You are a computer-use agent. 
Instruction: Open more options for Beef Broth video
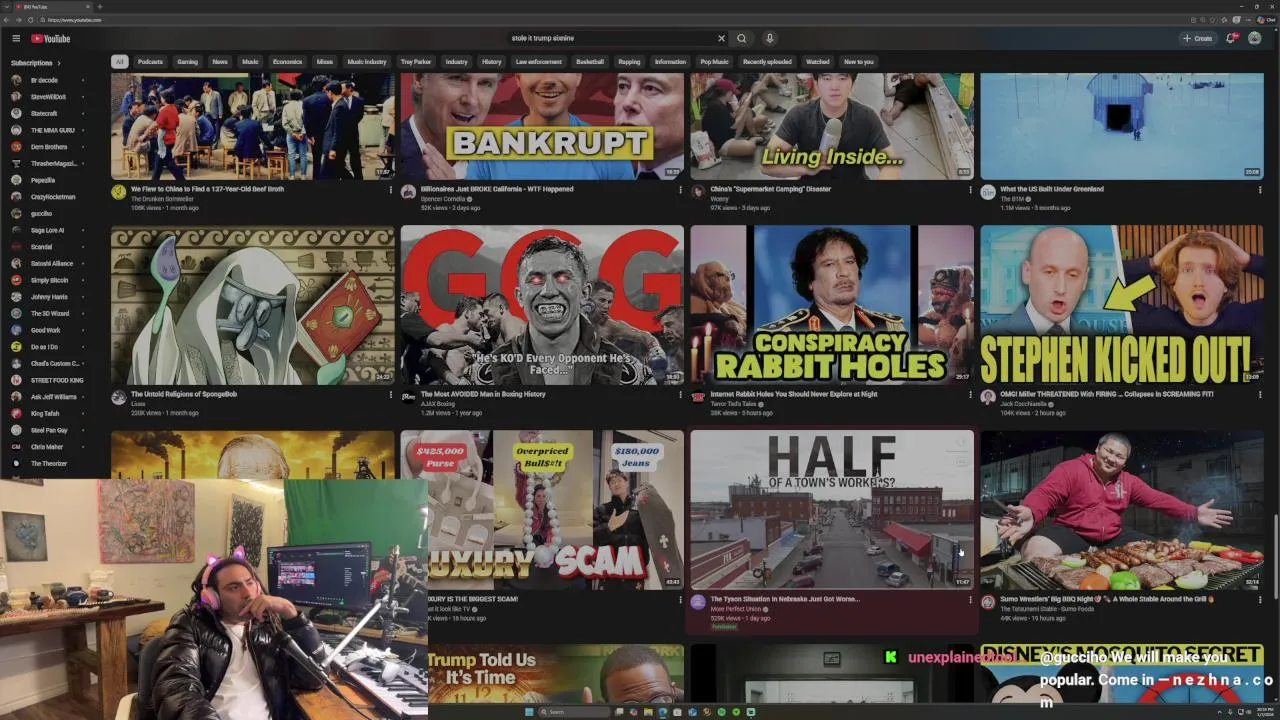(x=390, y=189)
